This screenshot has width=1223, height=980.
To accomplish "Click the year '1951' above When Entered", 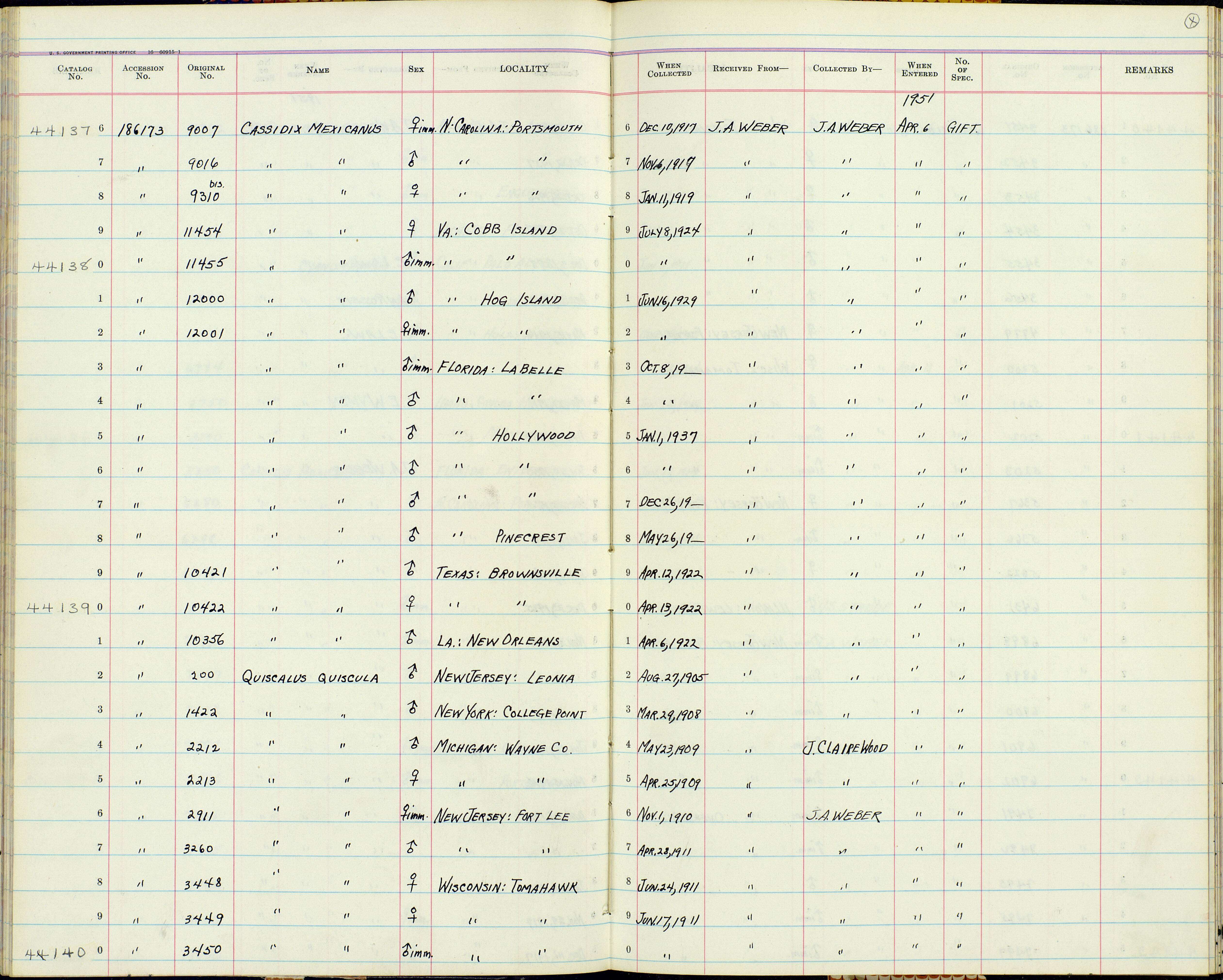I will click(x=918, y=100).
